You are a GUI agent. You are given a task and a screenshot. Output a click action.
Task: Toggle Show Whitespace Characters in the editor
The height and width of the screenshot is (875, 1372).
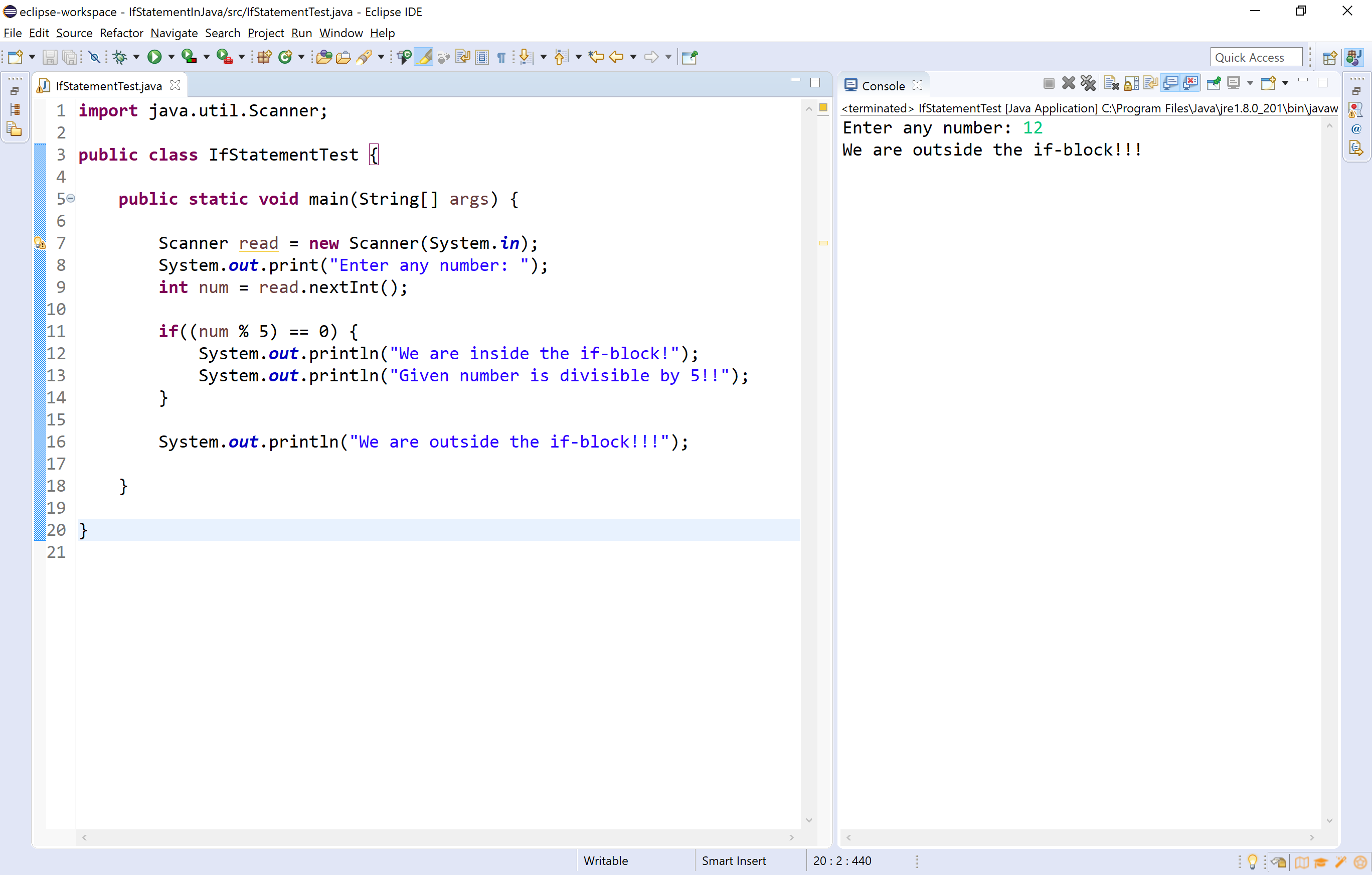click(501, 56)
